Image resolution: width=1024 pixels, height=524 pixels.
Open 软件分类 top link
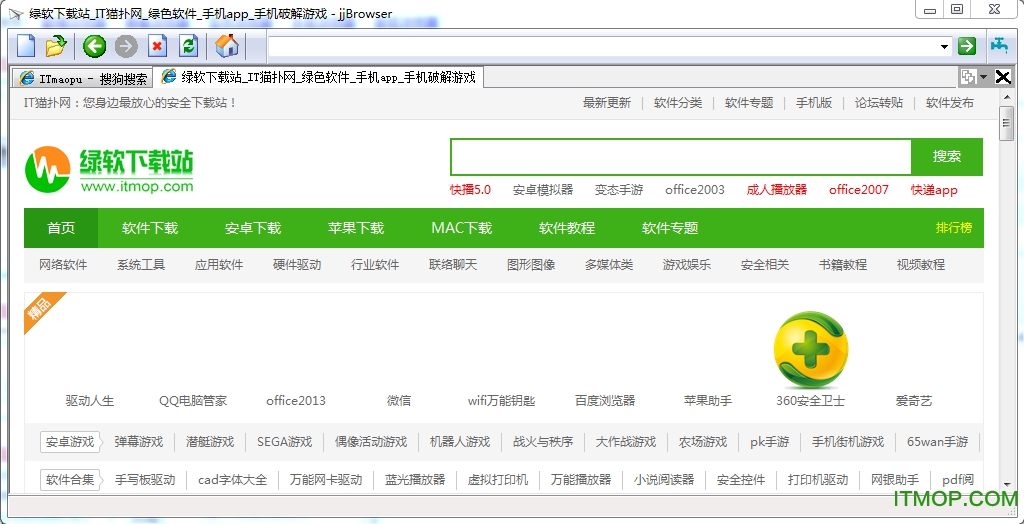(x=678, y=103)
